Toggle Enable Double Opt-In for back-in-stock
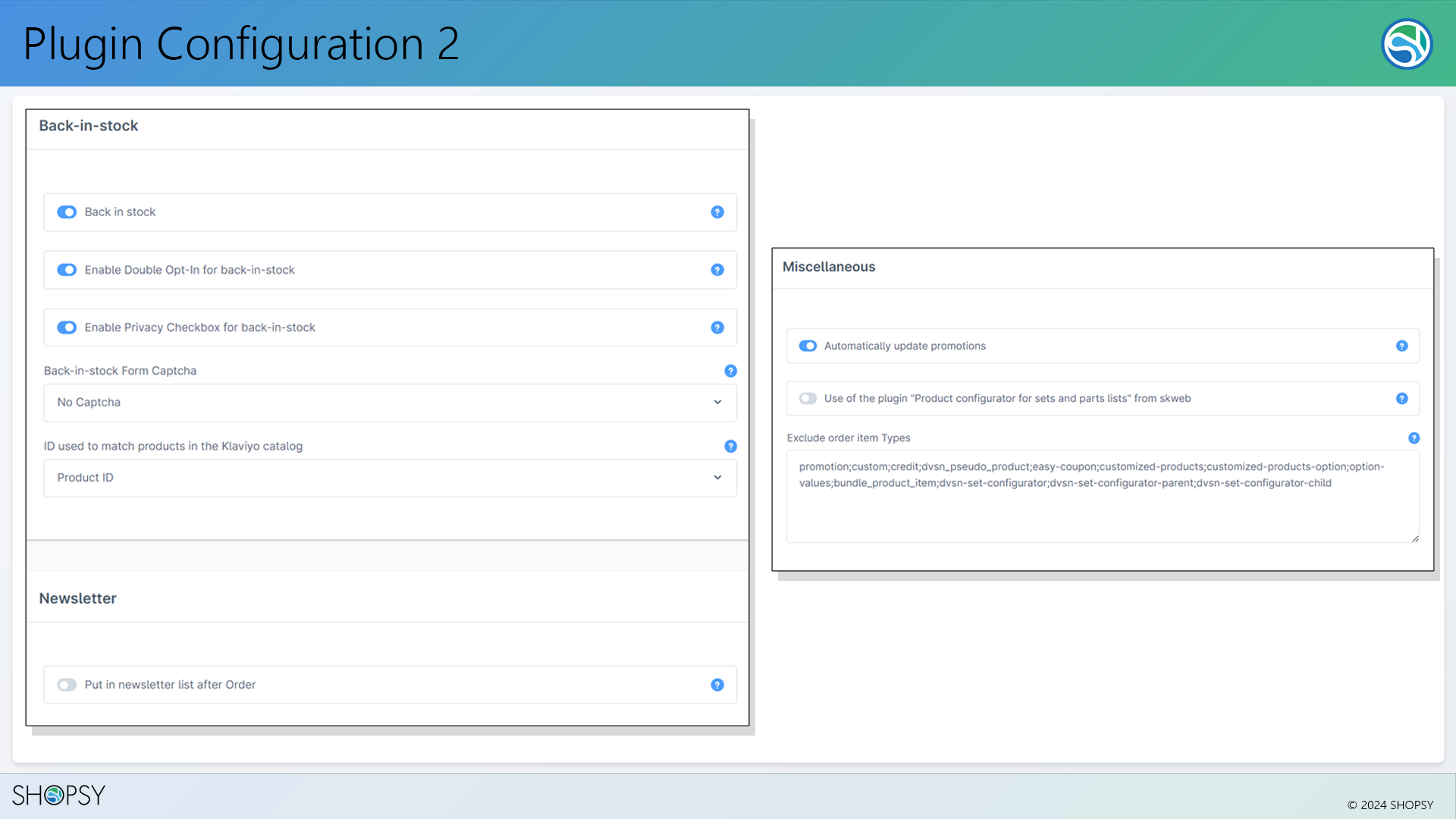This screenshot has width=1456, height=819. (x=67, y=270)
